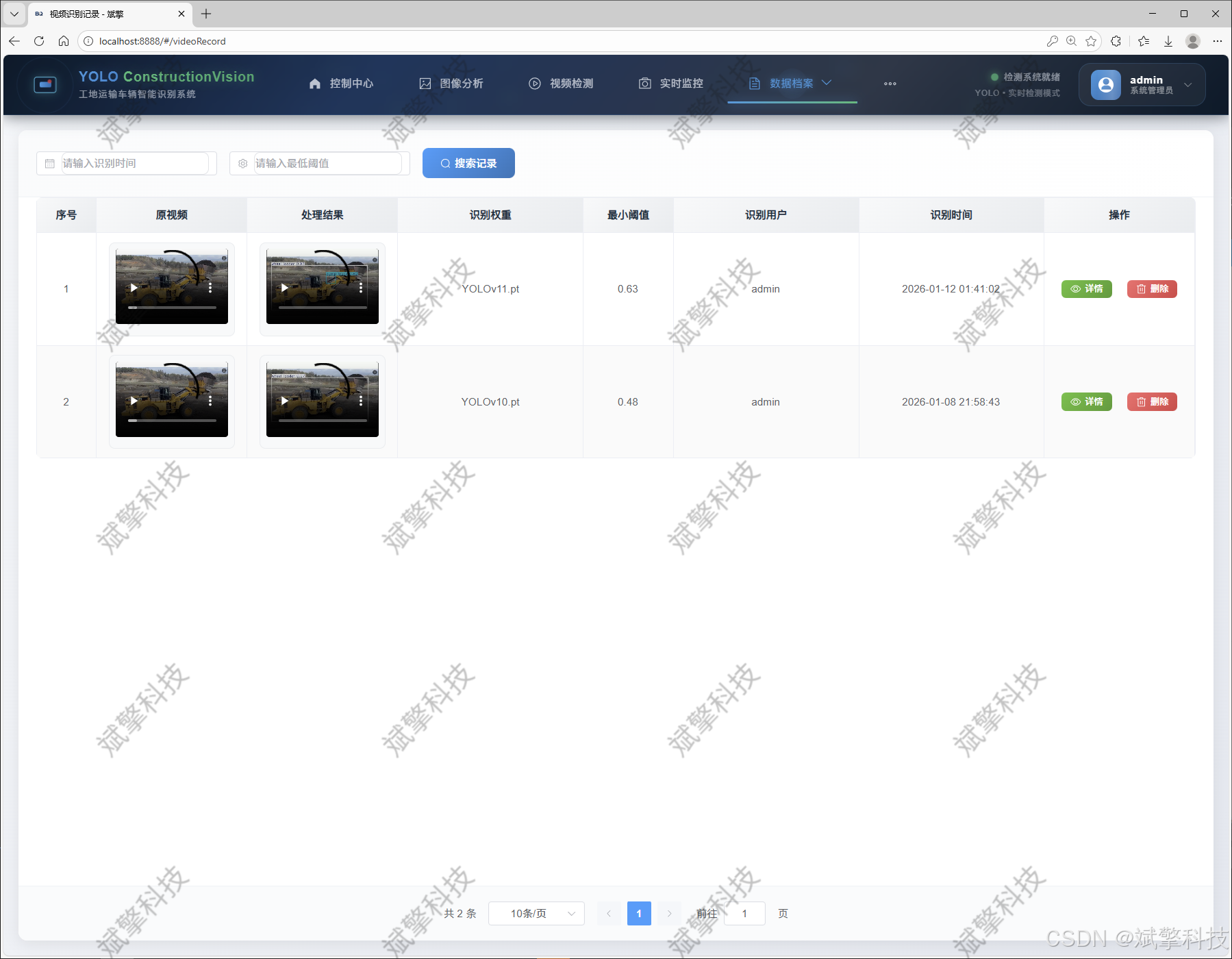Open the browser downloads icon

click(1168, 41)
